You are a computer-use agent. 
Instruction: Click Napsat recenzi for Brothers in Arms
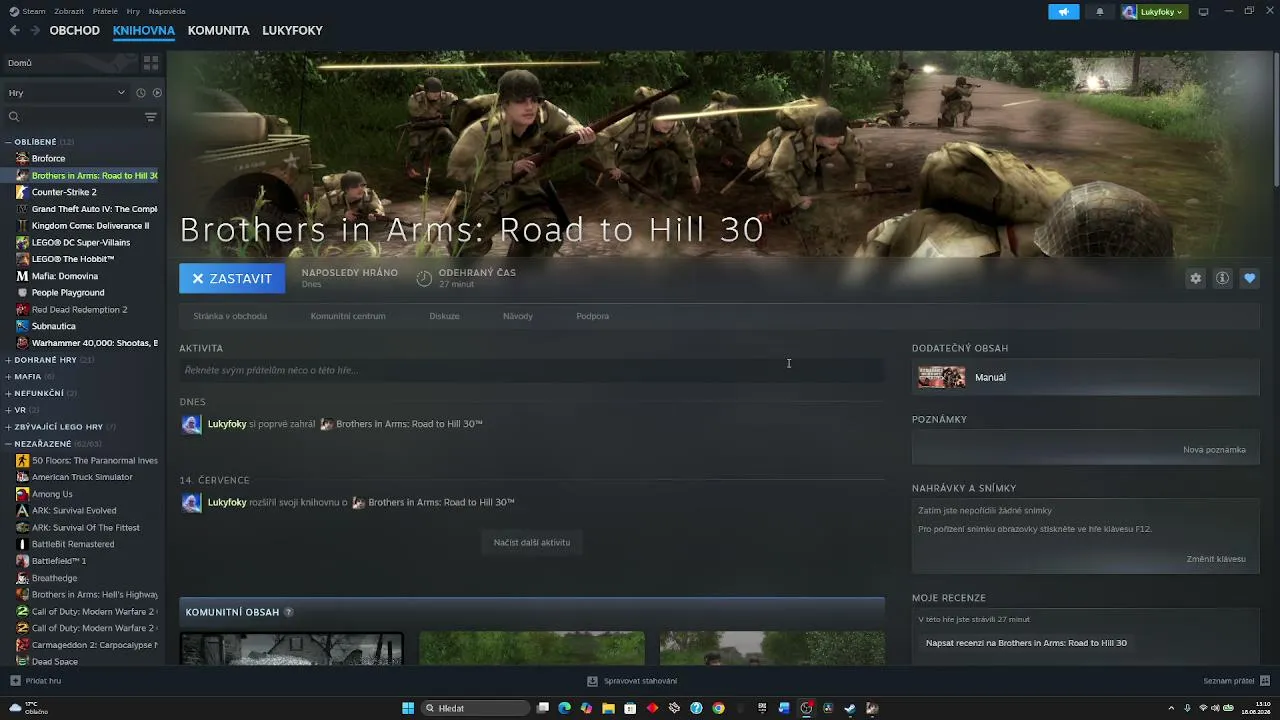click(x=1026, y=643)
